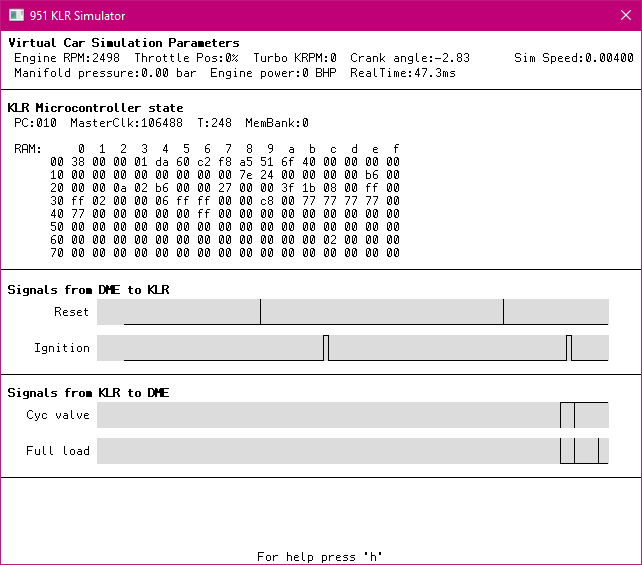642x565 pixels.
Task: Select the MasterClk:106488 value
Action: pyautogui.click(x=127, y=123)
